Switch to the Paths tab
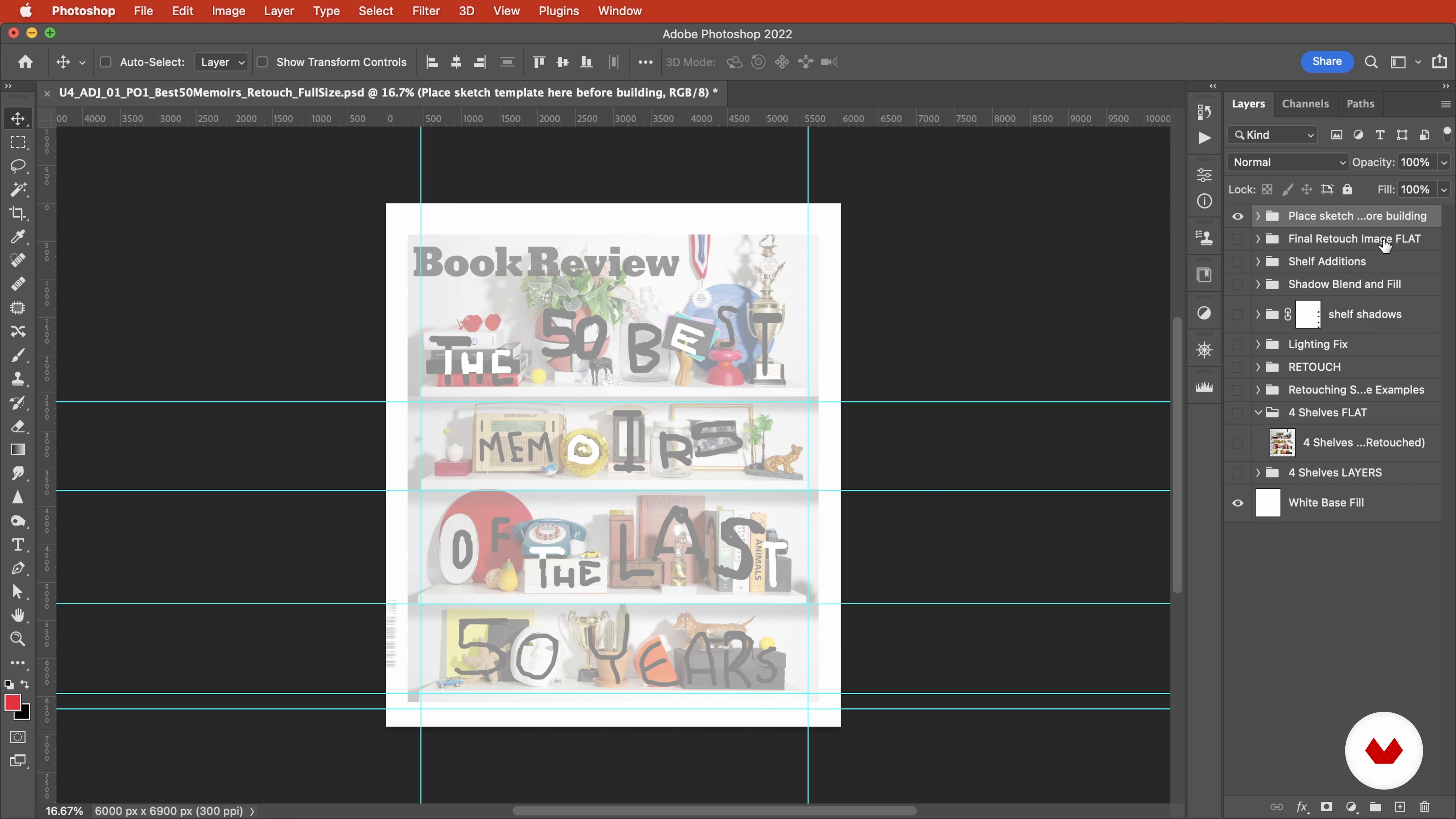 1360,104
